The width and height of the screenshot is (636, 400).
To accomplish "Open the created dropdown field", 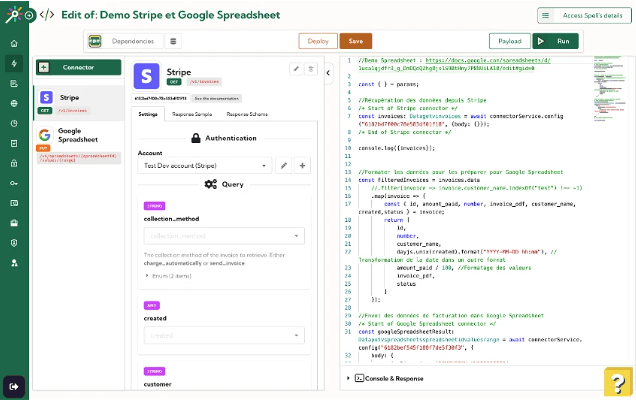I will [224, 335].
